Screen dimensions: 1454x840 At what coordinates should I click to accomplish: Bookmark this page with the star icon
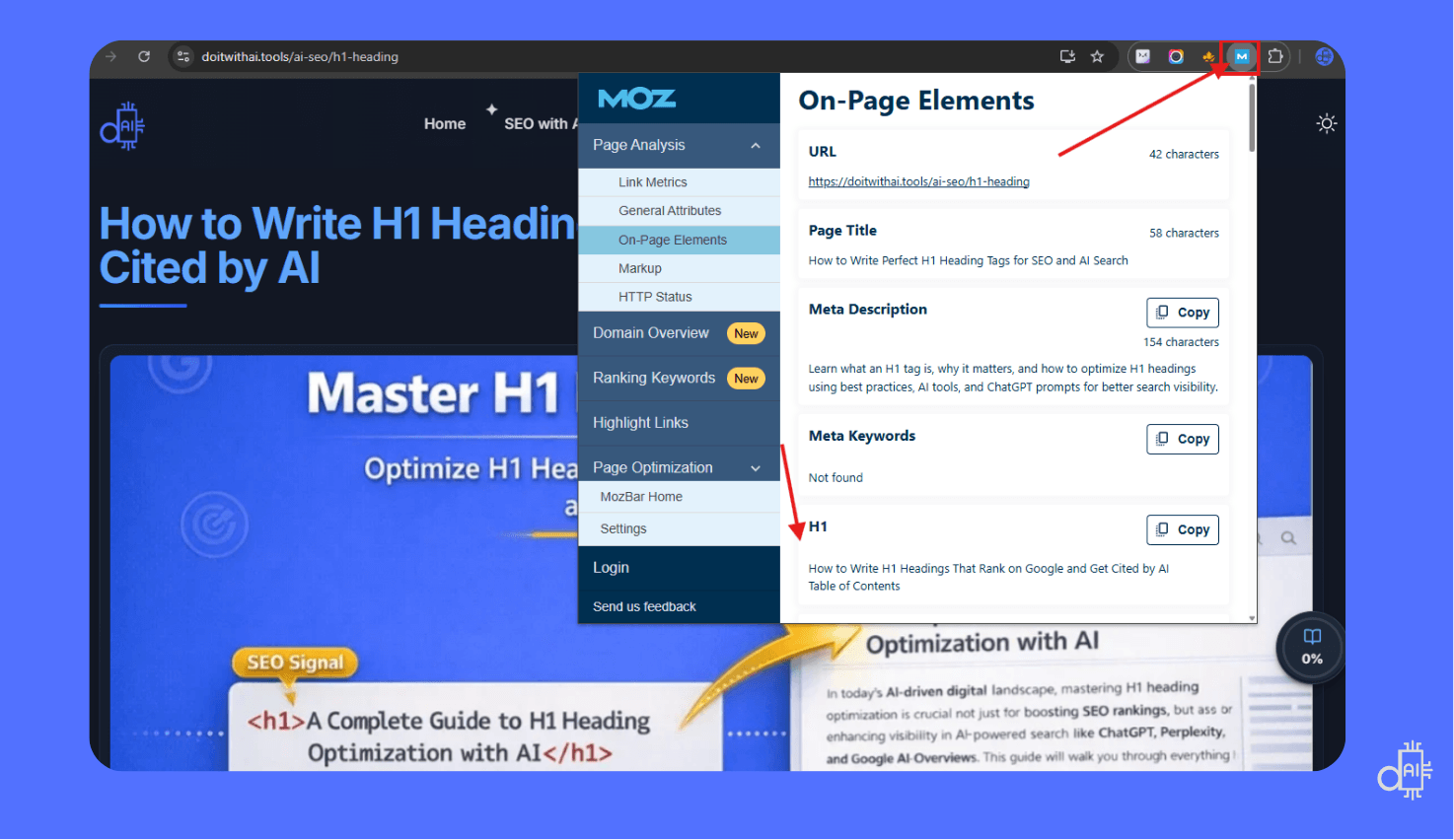click(x=1097, y=57)
